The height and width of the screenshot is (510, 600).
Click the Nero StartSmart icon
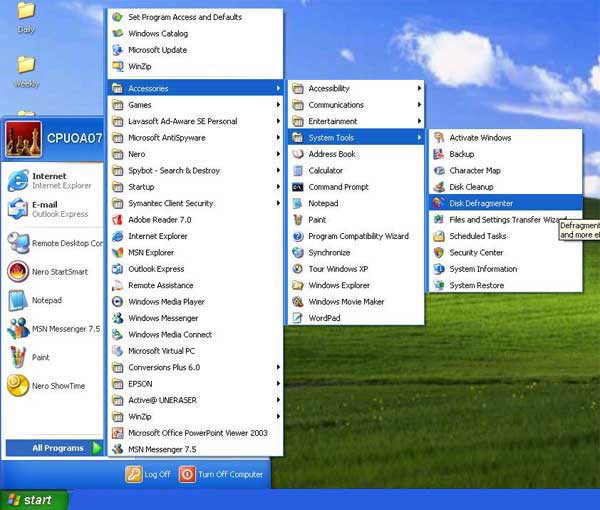(x=17, y=271)
